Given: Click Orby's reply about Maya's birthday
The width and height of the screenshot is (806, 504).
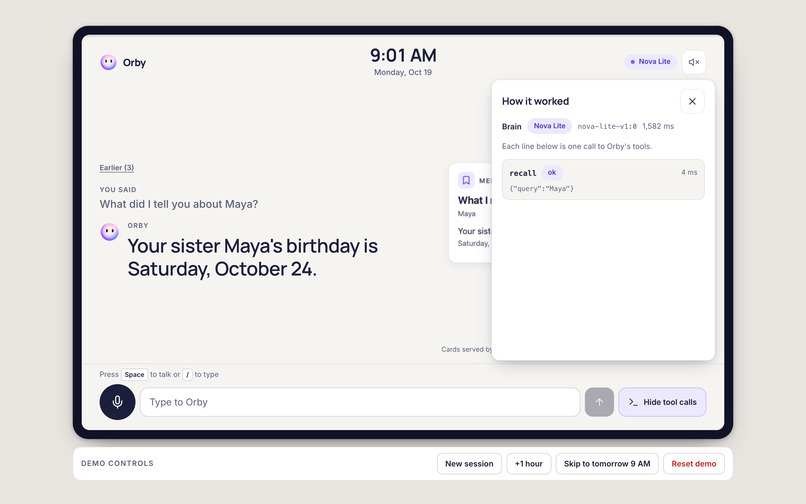Looking at the screenshot, I should pos(252,257).
